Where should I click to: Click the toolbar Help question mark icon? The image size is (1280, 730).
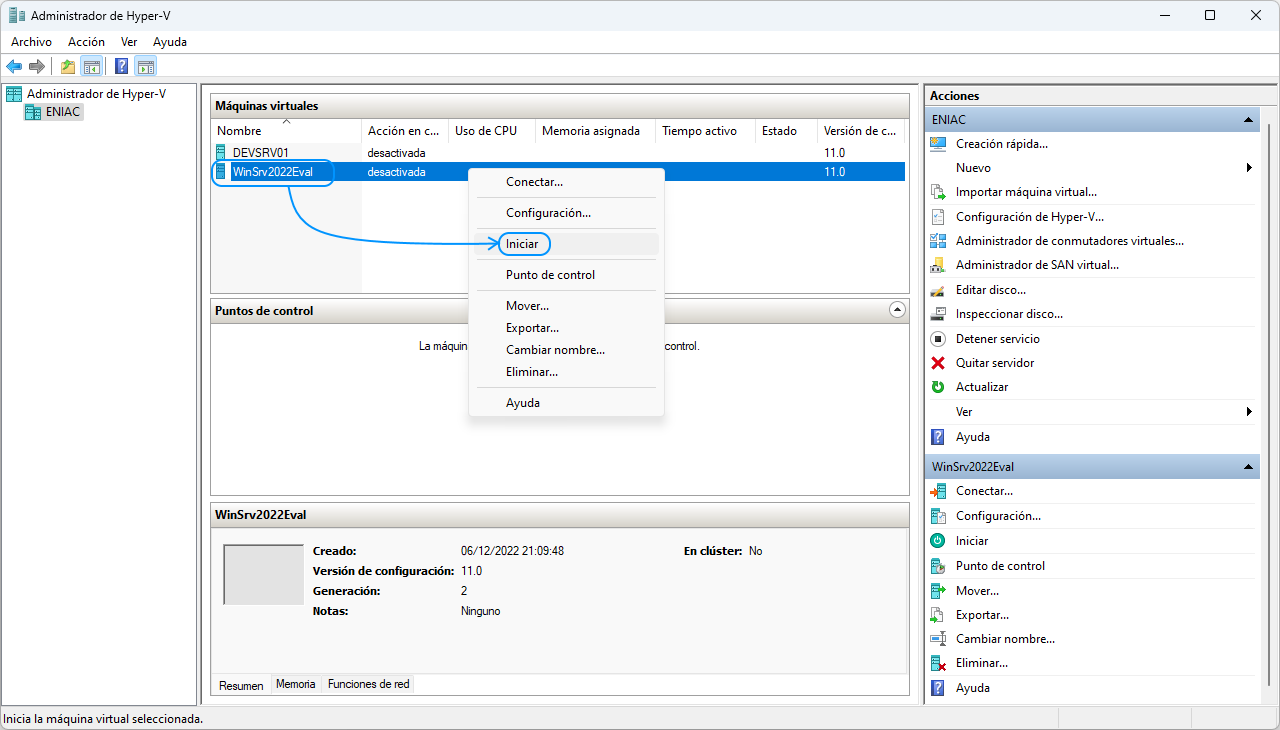pyautogui.click(x=122, y=67)
